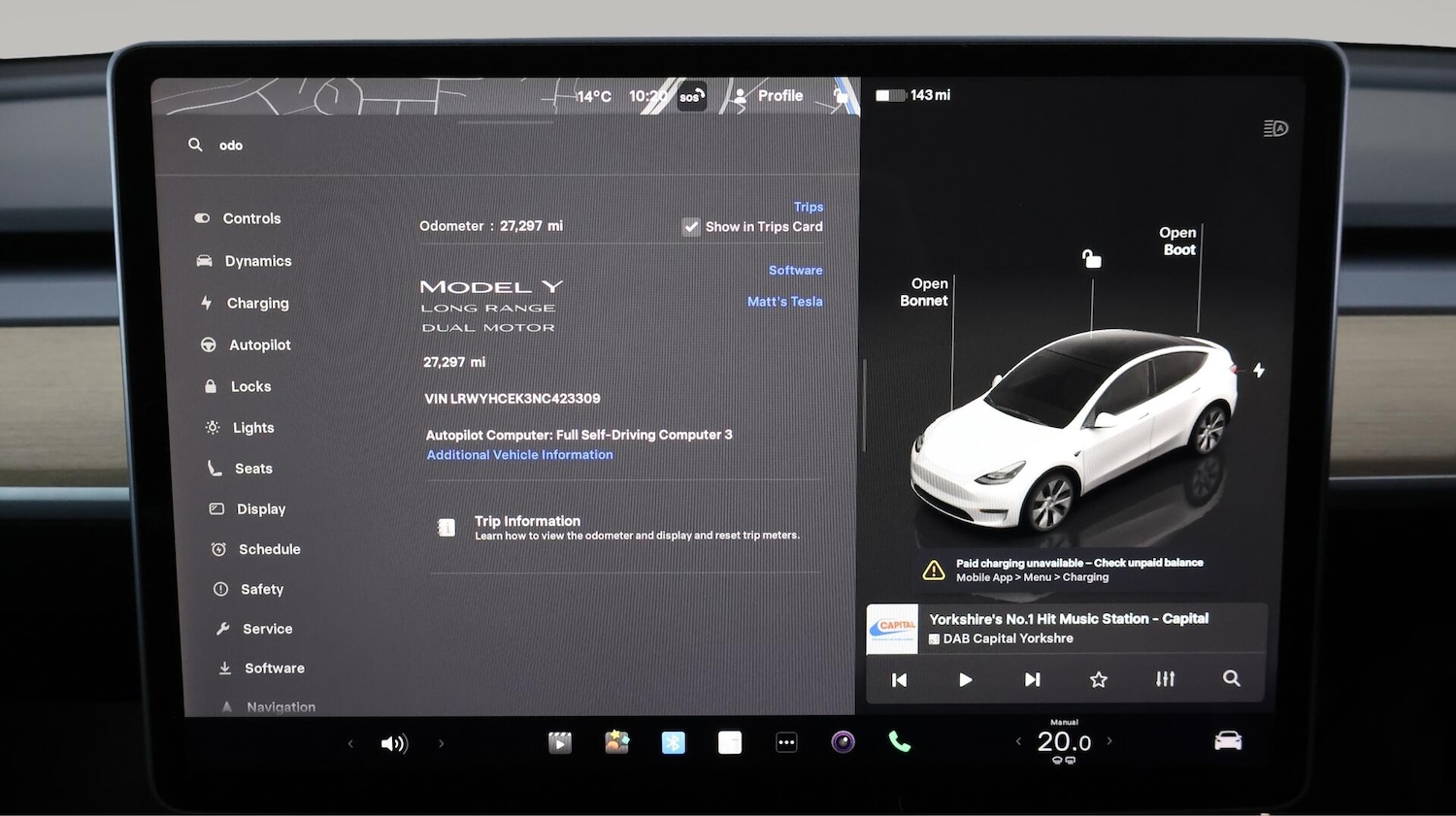Screen dimensions: 1456x816
Task: Tap the SOS status icon at the top
Action: pyautogui.click(x=691, y=96)
